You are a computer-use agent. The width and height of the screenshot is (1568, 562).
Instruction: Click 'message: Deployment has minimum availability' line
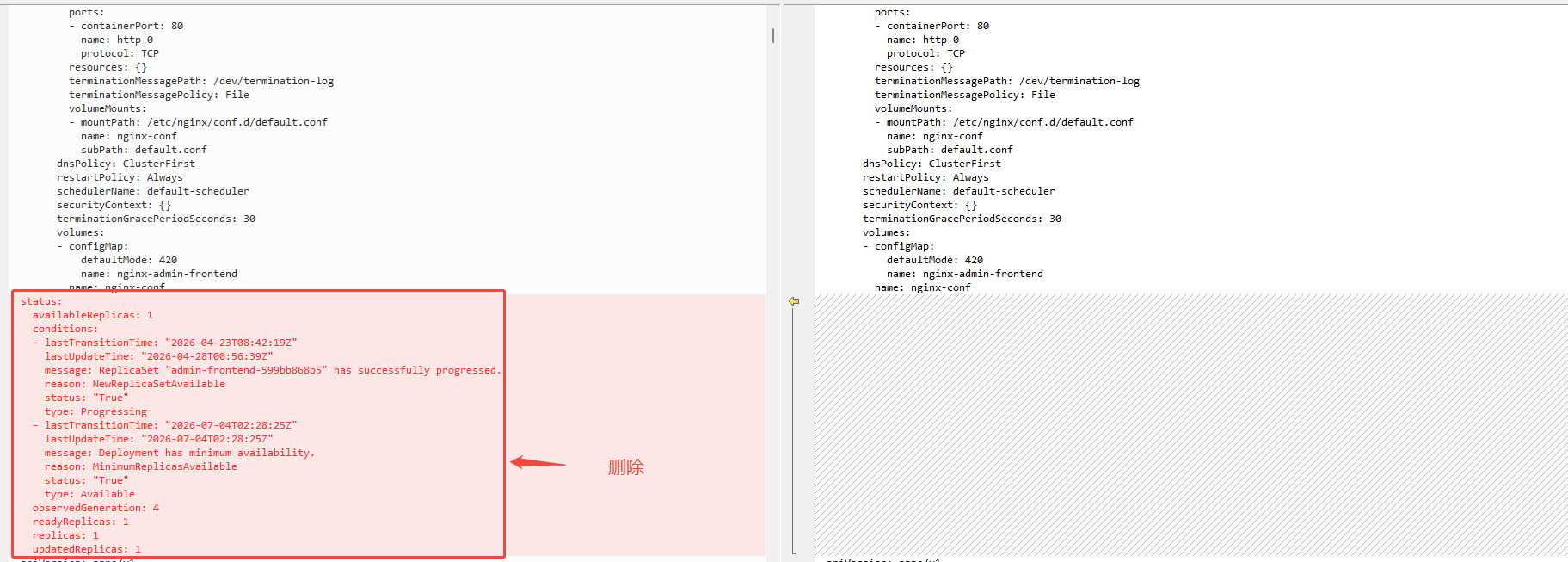(180, 453)
